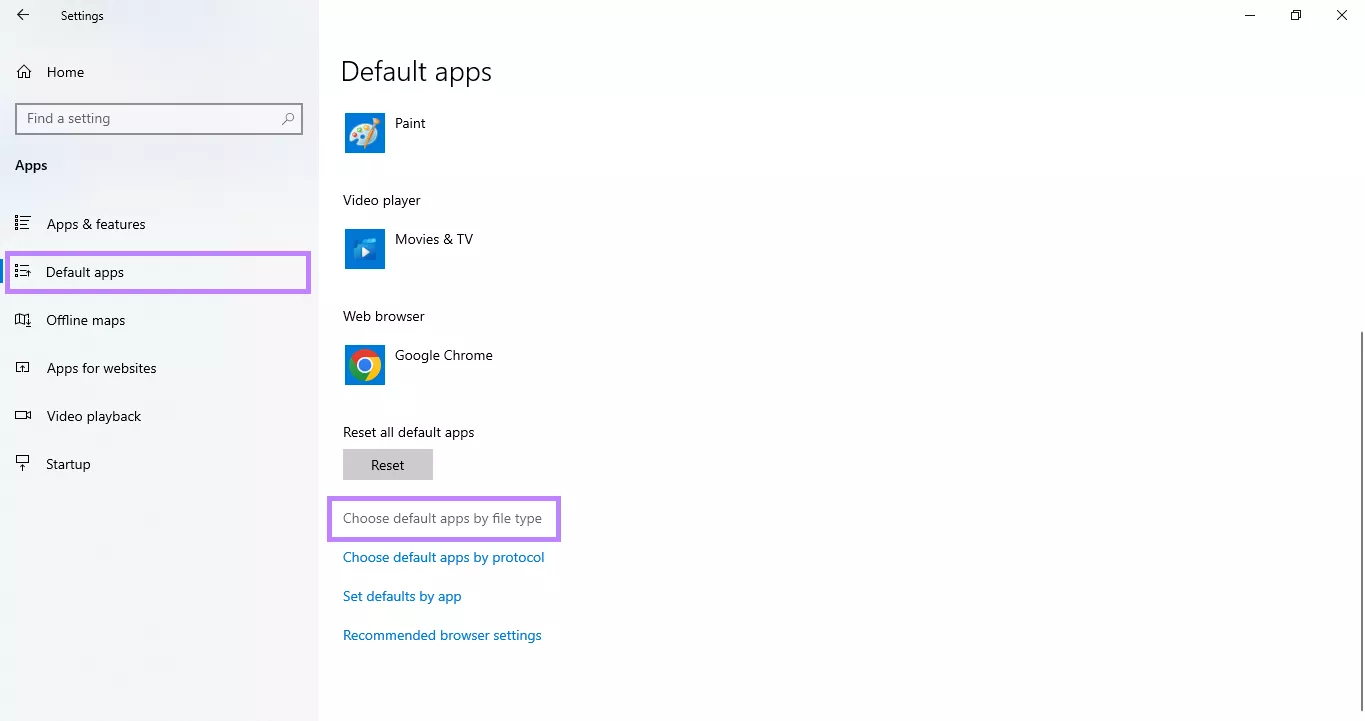This screenshot has height=721, width=1365.
Task: Click the Movies & TV video player icon
Action: click(x=364, y=249)
